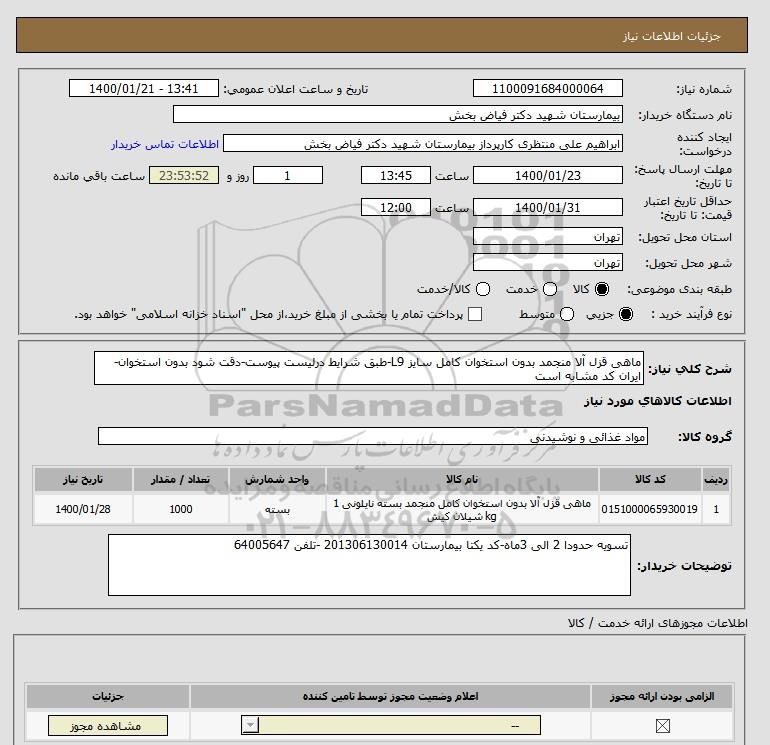
Task: Click the الزامی بودن ارائه مجوز header
Action: [662, 696]
